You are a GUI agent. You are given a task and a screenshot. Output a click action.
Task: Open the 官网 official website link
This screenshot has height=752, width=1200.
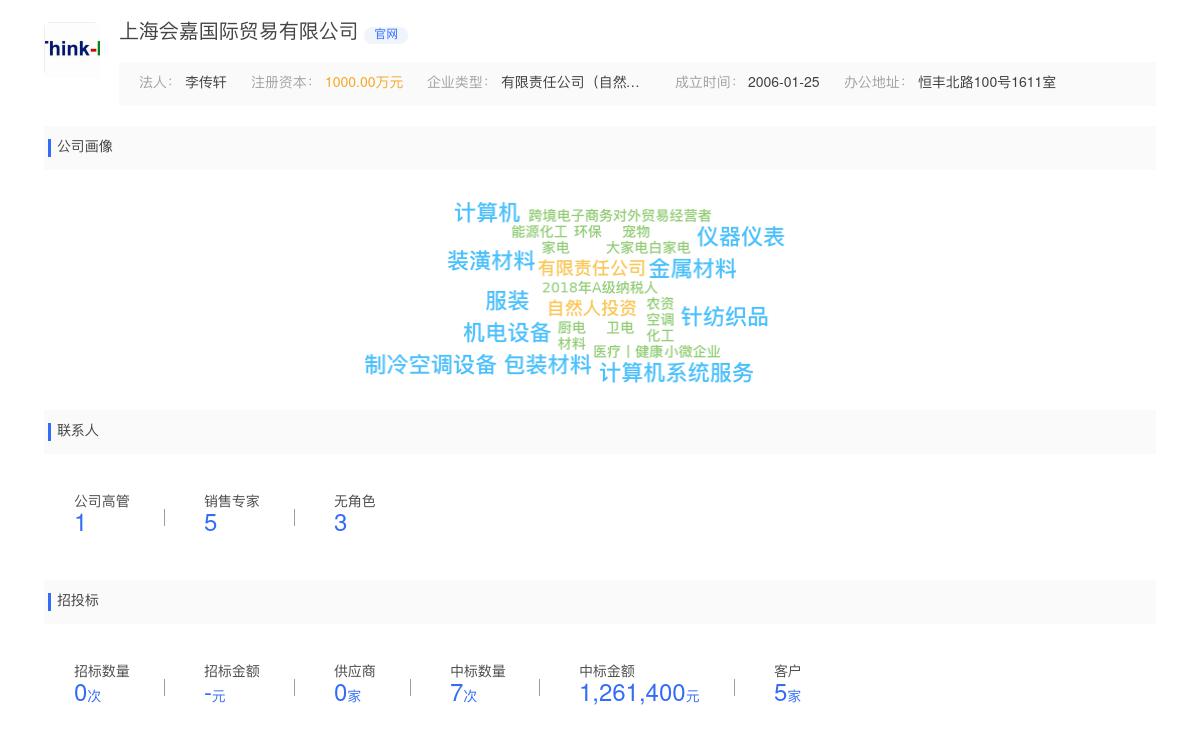(x=386, y=34)
